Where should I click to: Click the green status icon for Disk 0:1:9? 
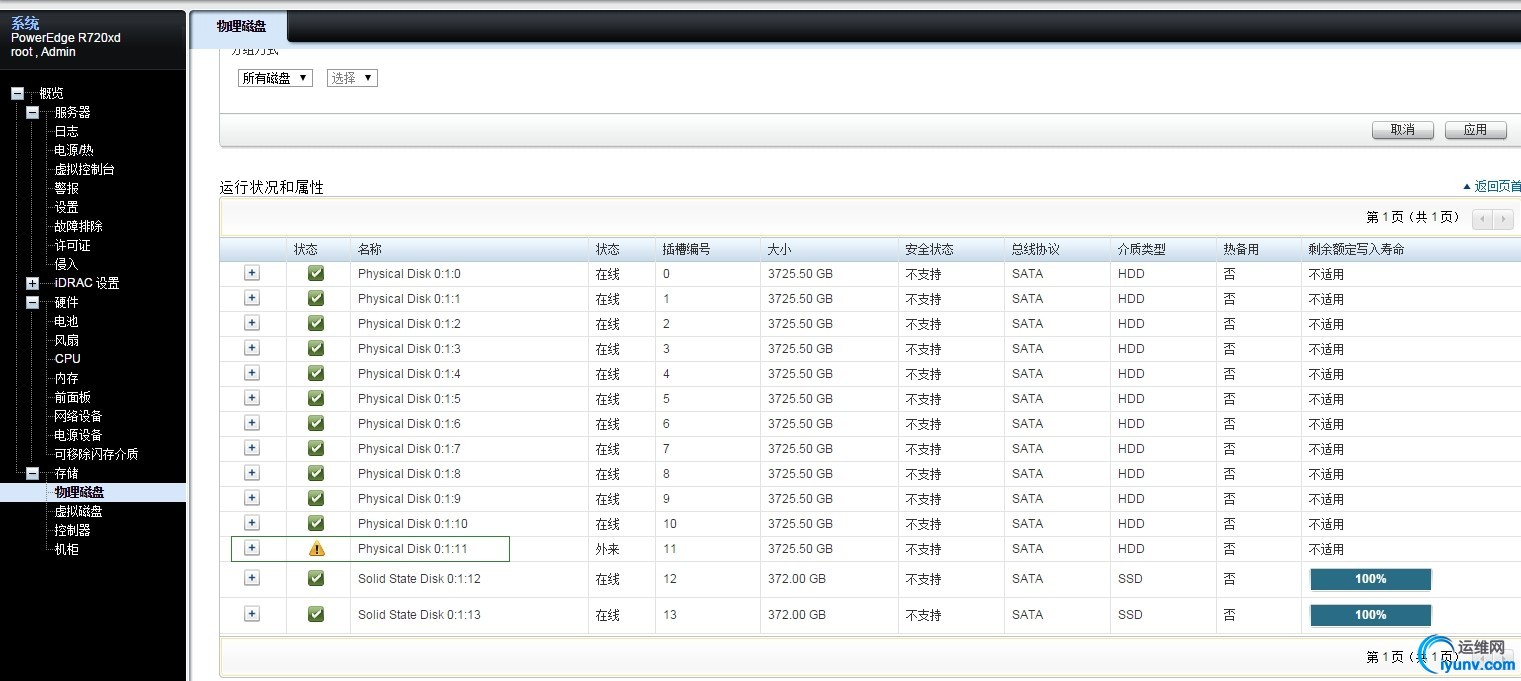tap(316, 498)
